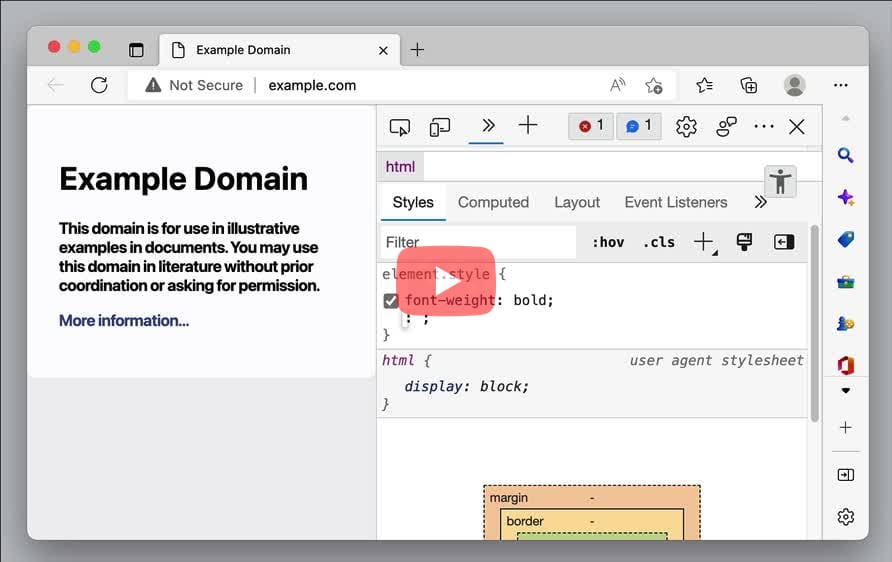Switch to the Styles tab
Screen dimensions: 892x562
click(x=413, y=203)
